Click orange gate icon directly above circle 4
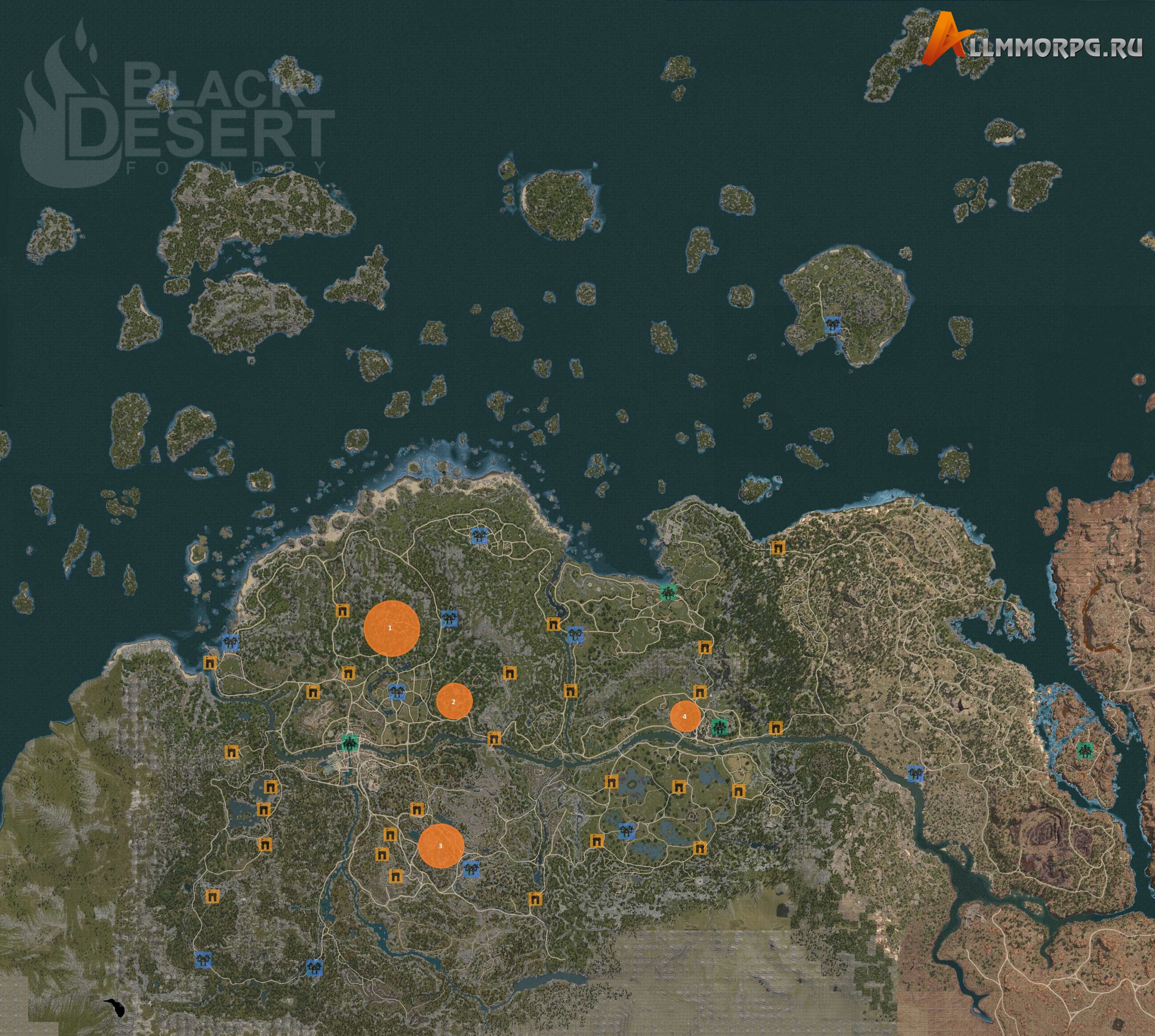This screenshot has height=1036, width=1155. point(700,692)
